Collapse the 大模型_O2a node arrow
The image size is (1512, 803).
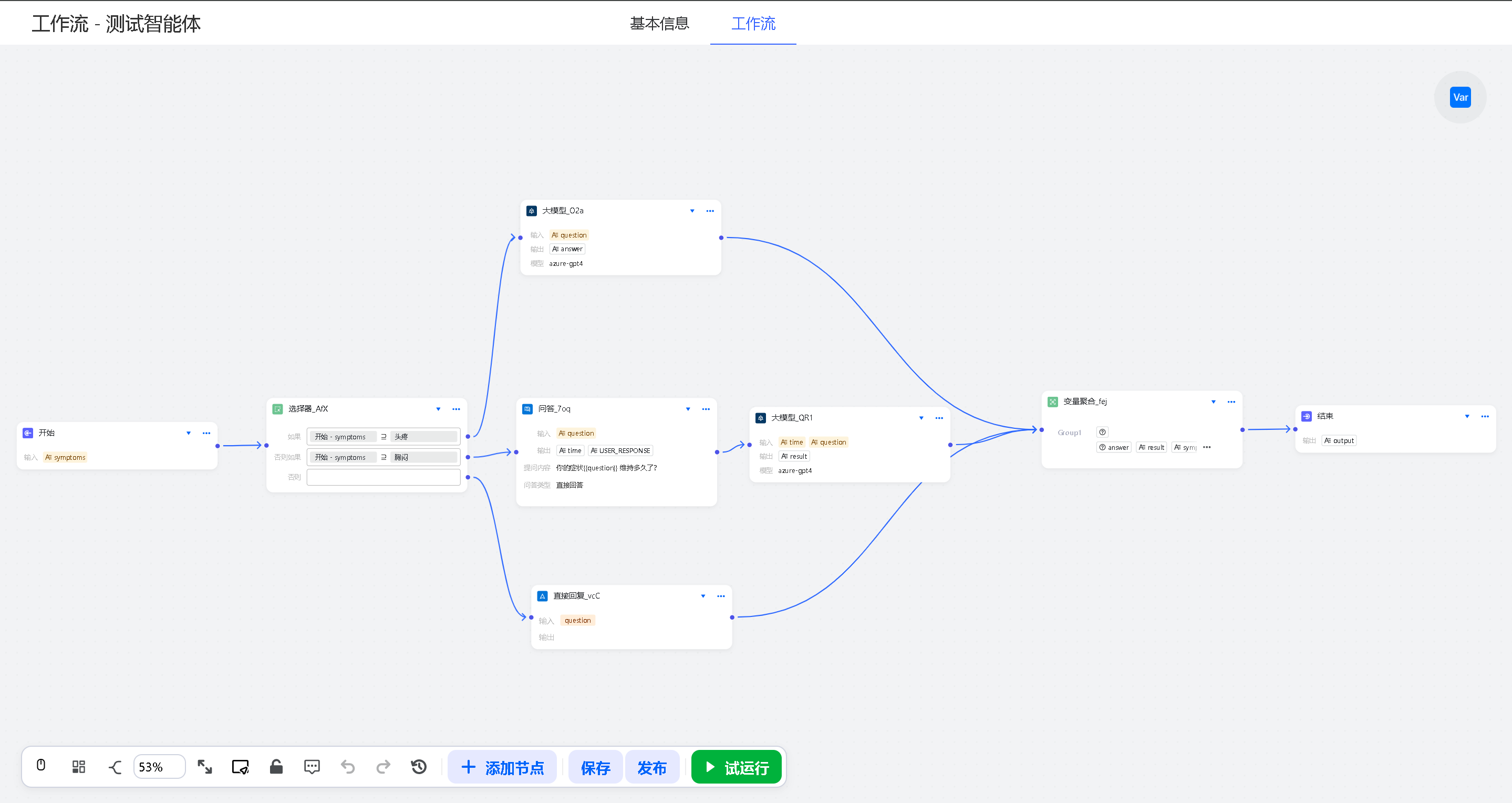tap(692, 211)
